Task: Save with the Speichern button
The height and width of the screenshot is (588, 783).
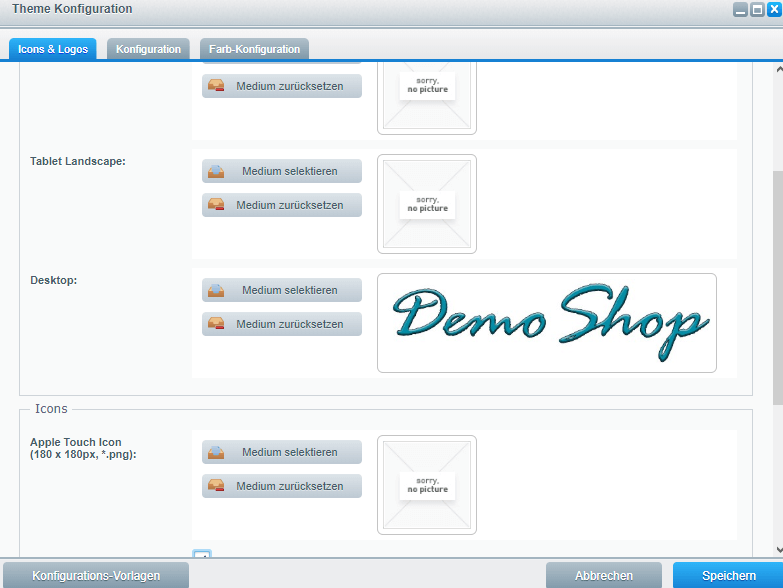Action: click(x=728, y=575)
